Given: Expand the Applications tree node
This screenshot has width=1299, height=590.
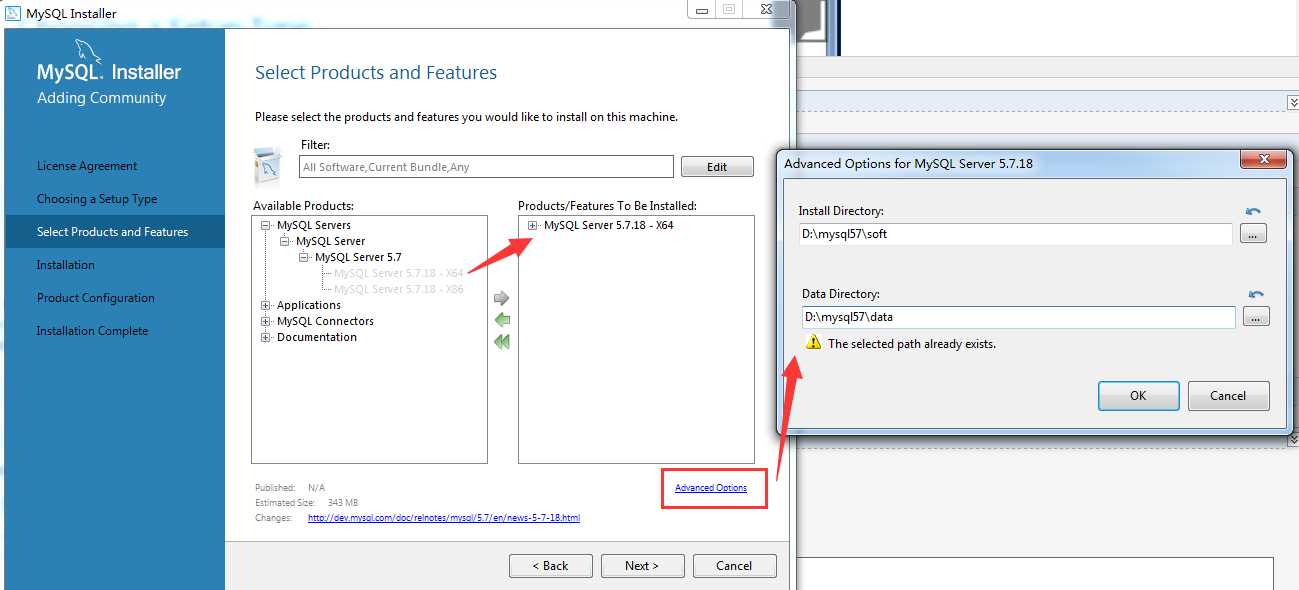Looking at the screenshot, I should pyautogui.click(x=266, y=305).
